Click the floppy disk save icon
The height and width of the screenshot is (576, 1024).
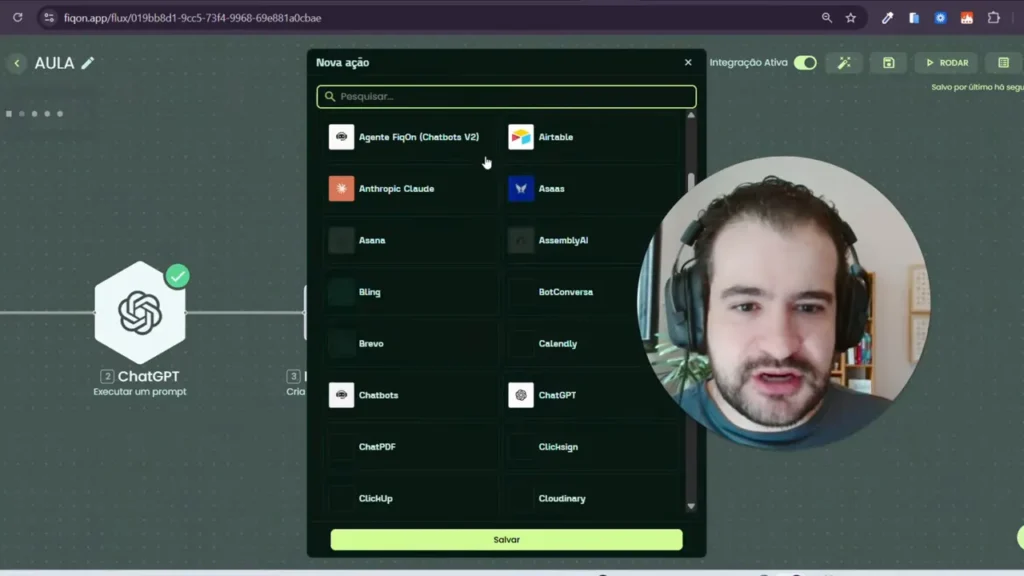[x=888, y=63]
